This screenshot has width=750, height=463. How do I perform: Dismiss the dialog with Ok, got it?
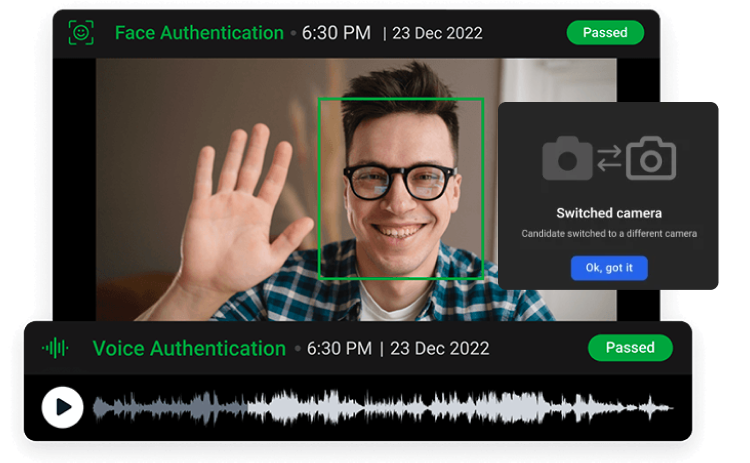[x=609, y=268]
